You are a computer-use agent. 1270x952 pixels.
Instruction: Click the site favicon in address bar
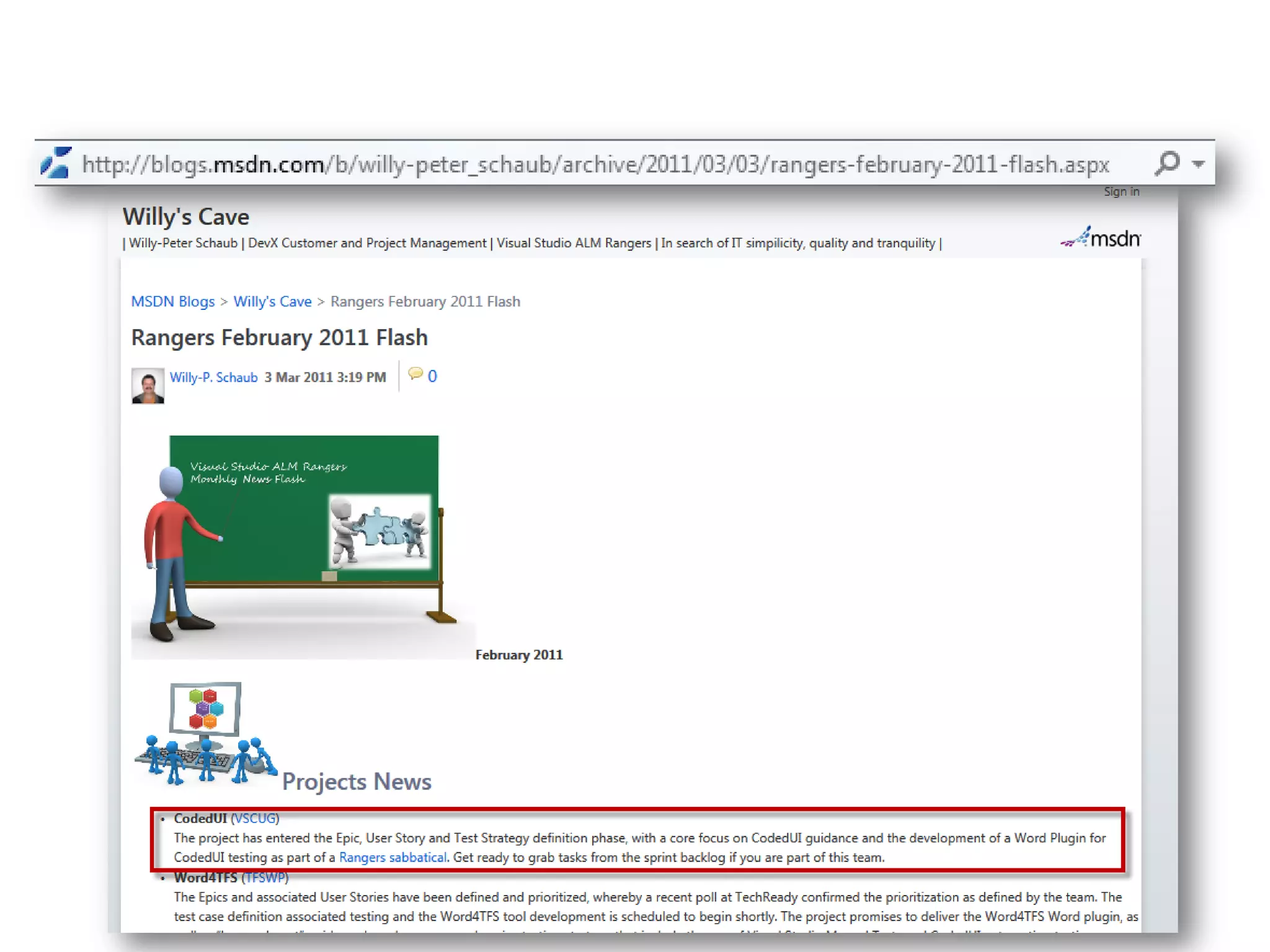pos(56,163)
